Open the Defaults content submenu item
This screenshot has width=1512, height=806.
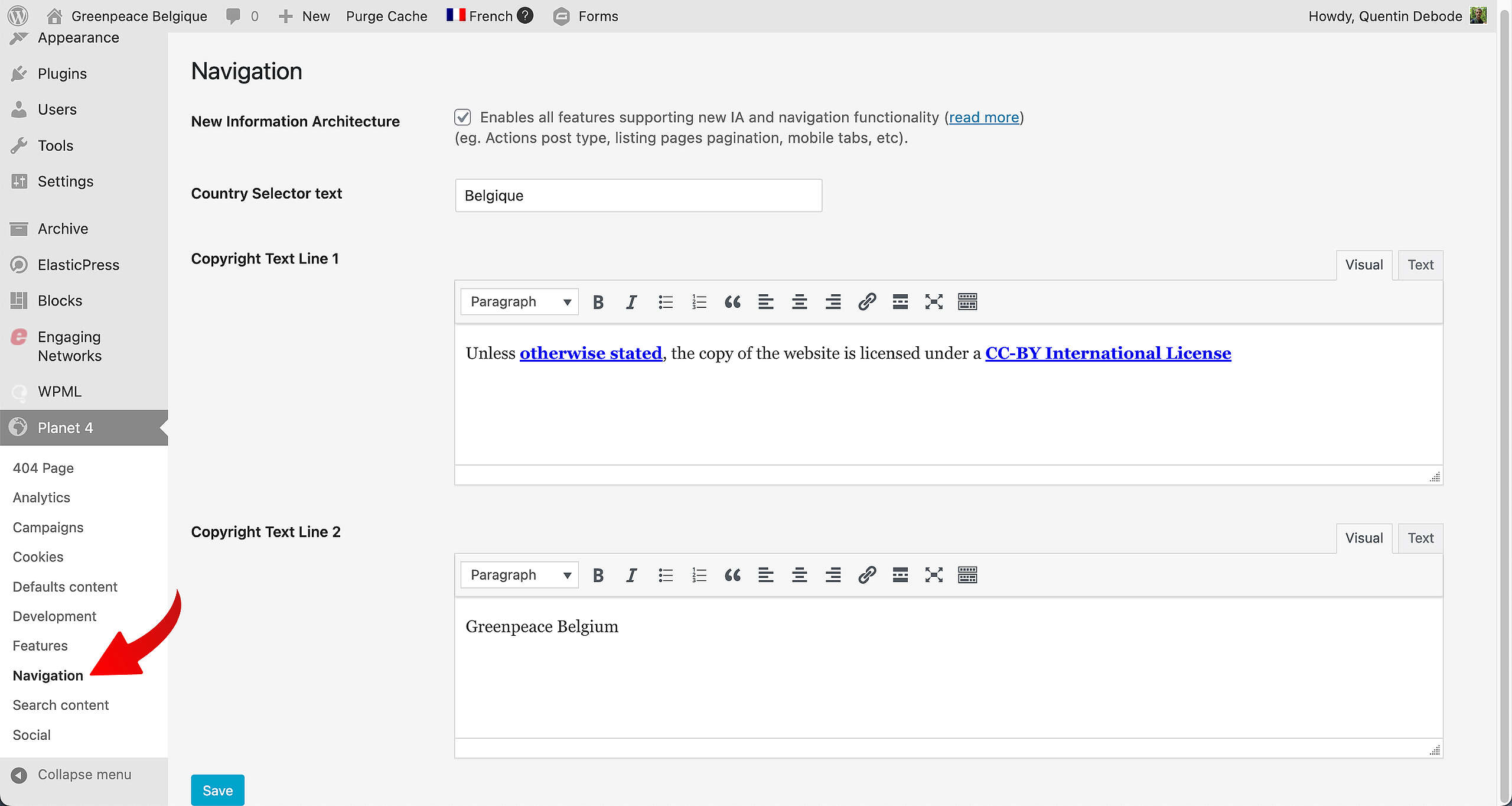pyautogui.click(x=65, y=587)
